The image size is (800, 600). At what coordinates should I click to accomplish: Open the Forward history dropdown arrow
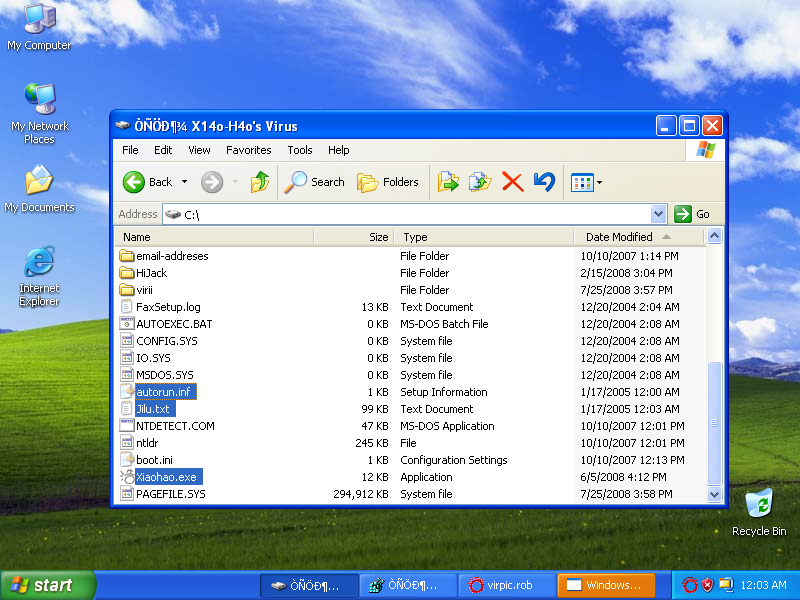(x=235, y=182)
